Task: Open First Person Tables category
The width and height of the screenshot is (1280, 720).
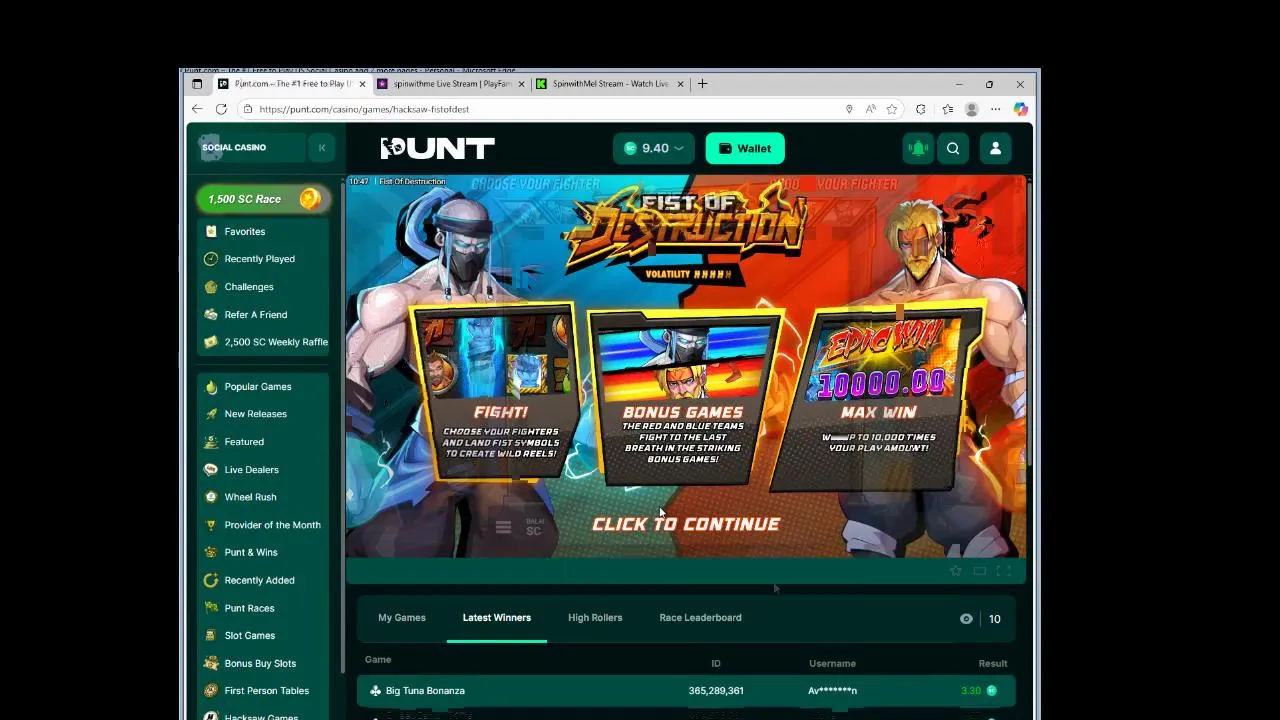Action: (266, 691)
